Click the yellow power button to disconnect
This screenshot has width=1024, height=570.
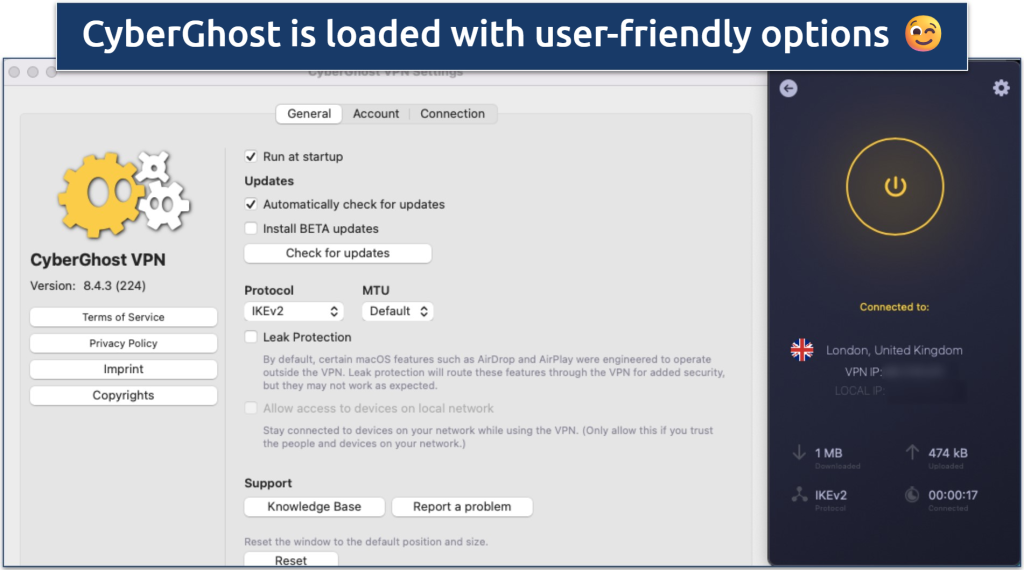[x=894, y=185]
